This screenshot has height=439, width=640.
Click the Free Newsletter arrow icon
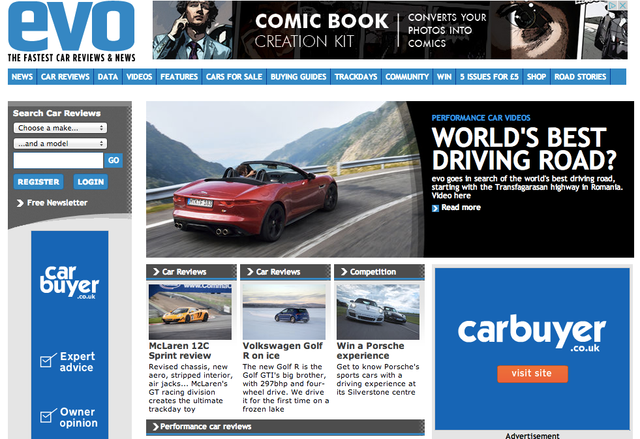coord(20,203)
